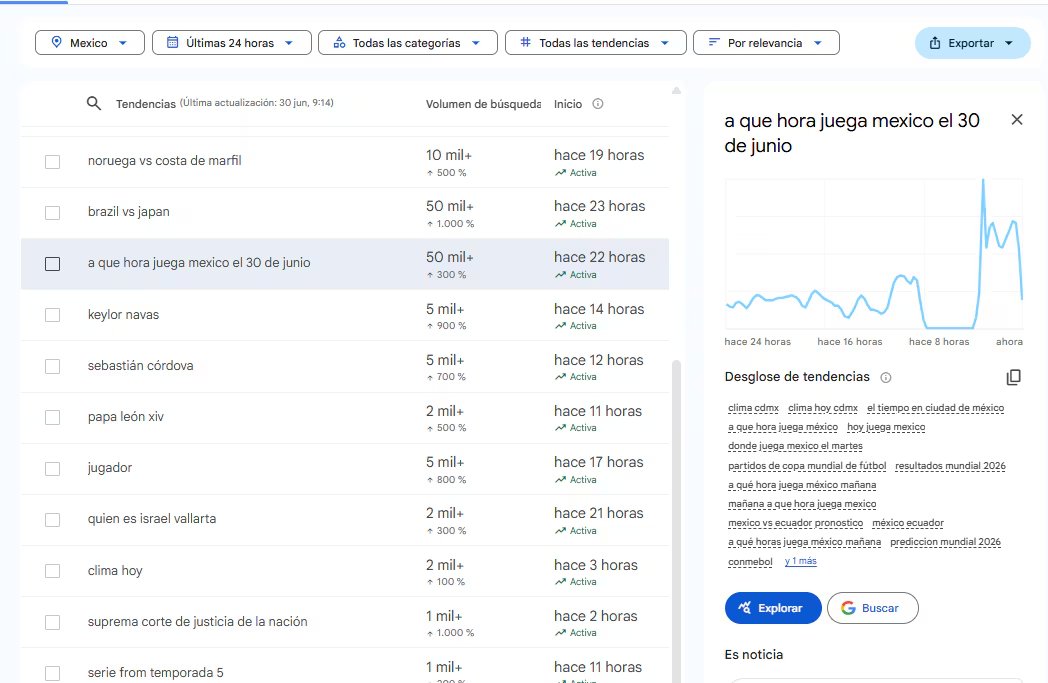Check the sebastián córdova row checkbox
Image resolution: width=1048 pixels, height=683 pixels.
tap(52, 366)
